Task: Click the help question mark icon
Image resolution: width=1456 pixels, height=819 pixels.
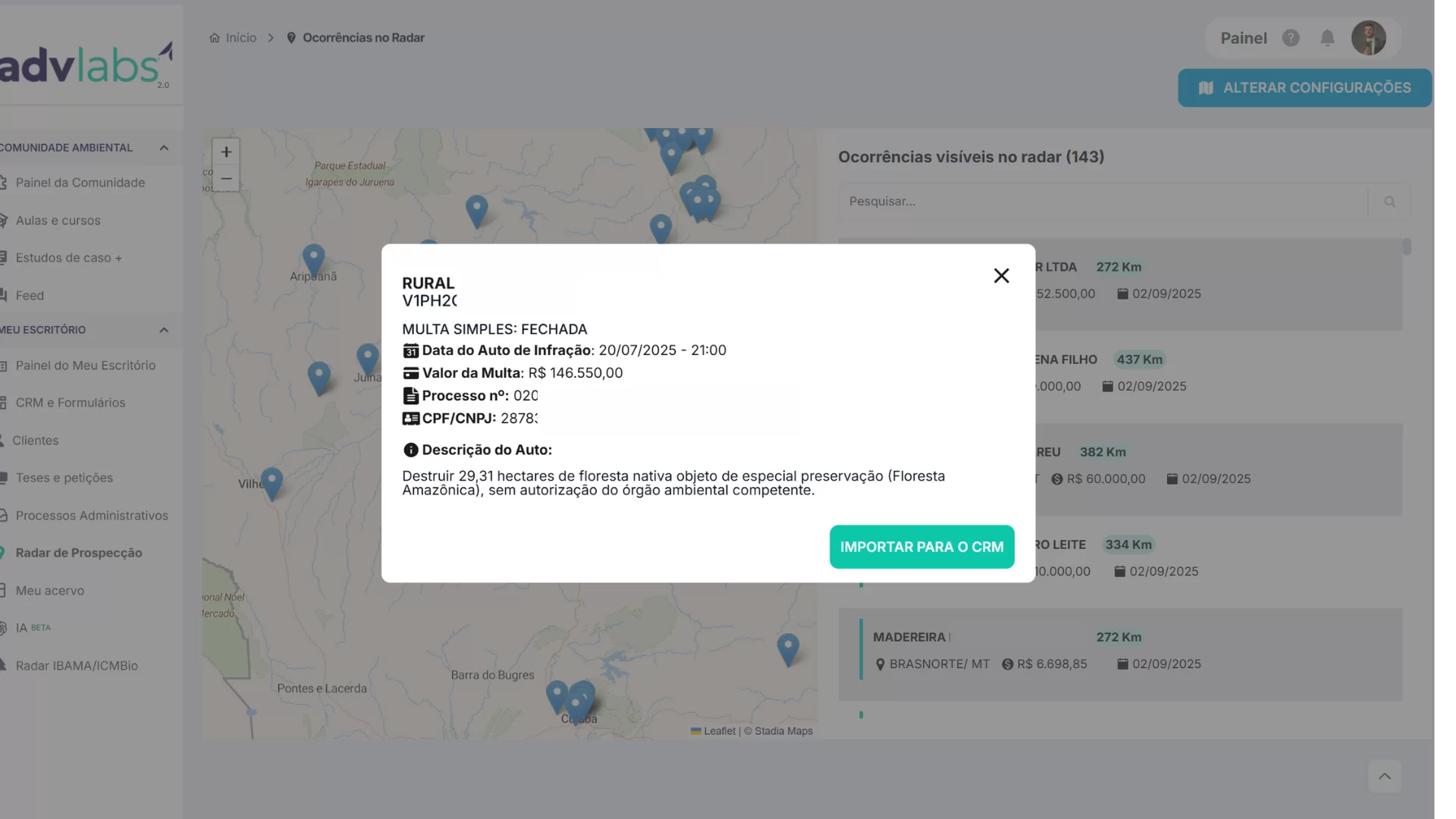Action: [1291, 38]
